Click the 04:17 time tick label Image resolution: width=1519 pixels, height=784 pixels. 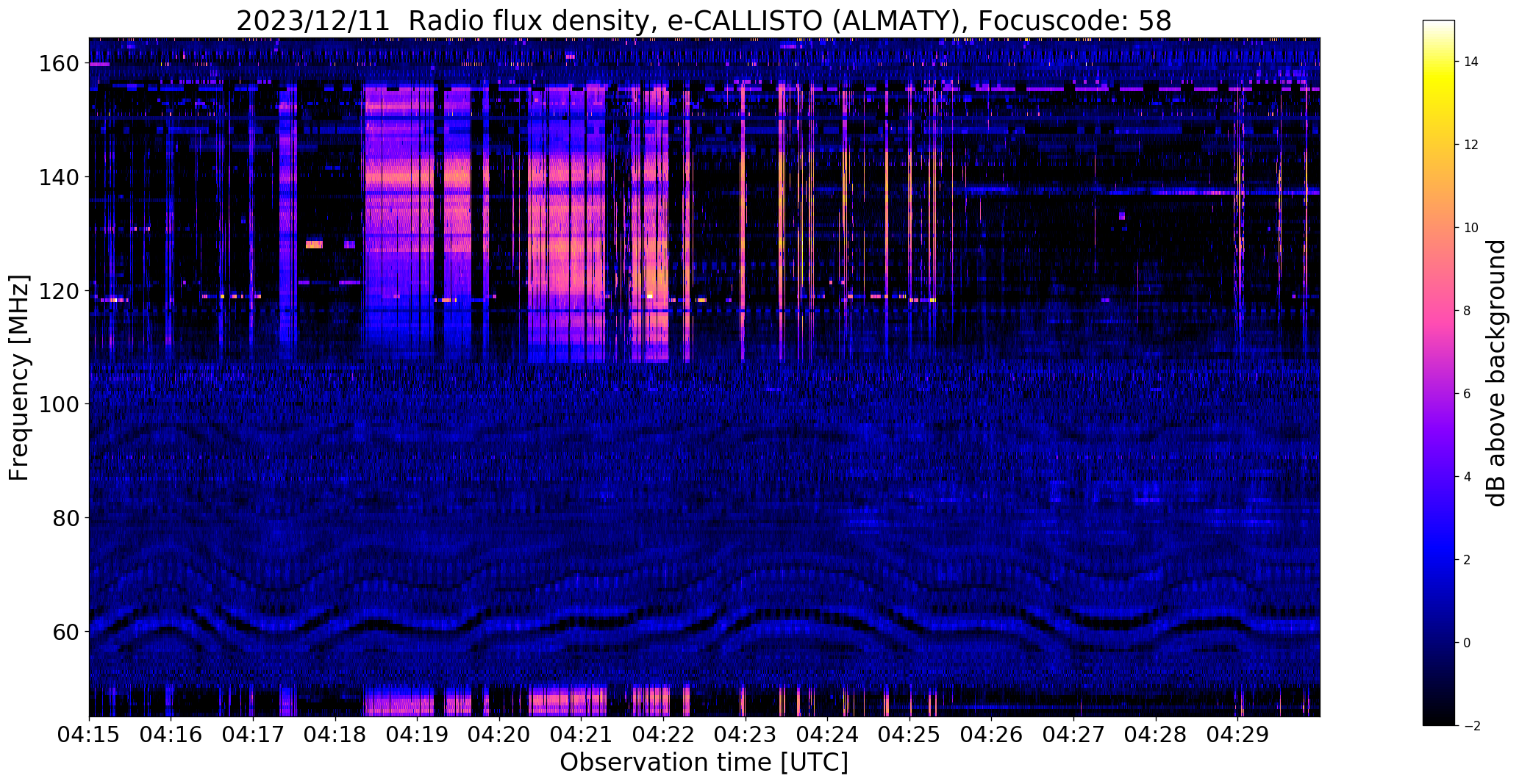pos(253,735)
